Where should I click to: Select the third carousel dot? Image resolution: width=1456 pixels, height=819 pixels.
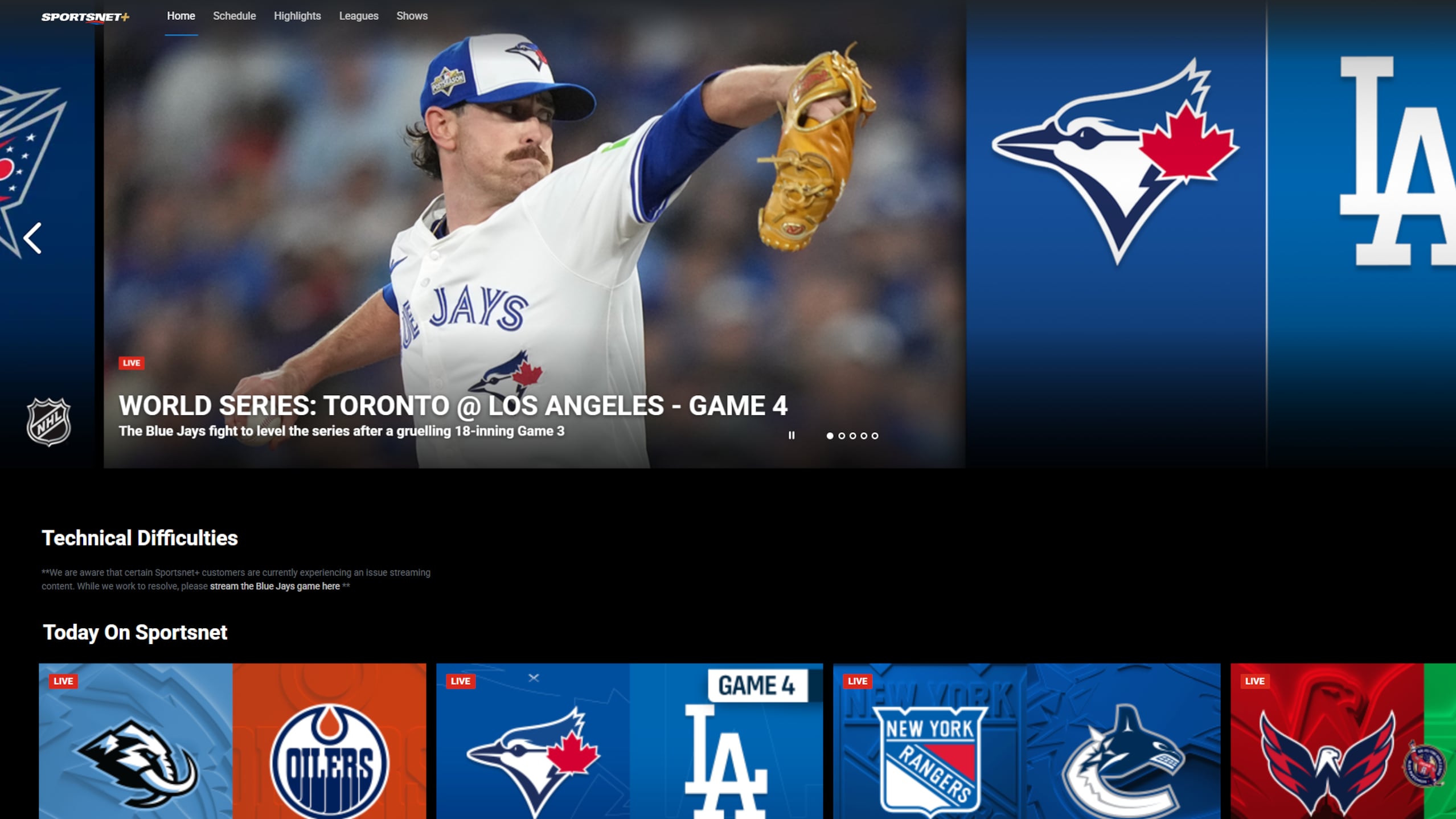click(852, 436)
